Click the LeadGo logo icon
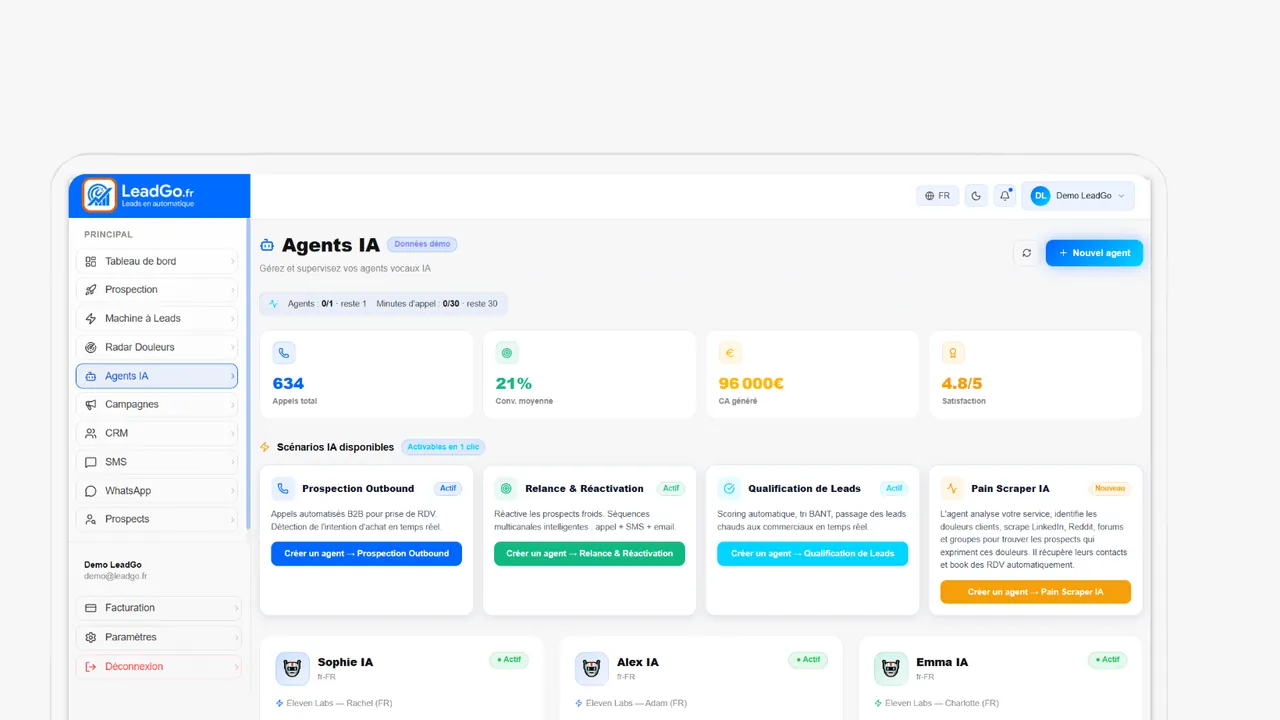This screenshot has height=720, width=1280. [x=99, y=195]
